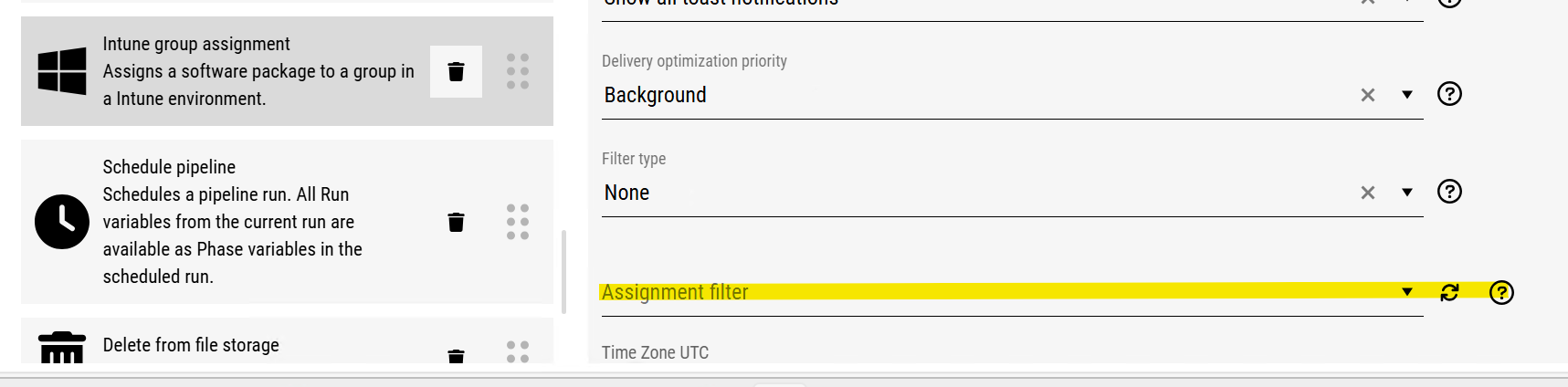Click the step list vertical scrollbar

click(x=563, y=271)
